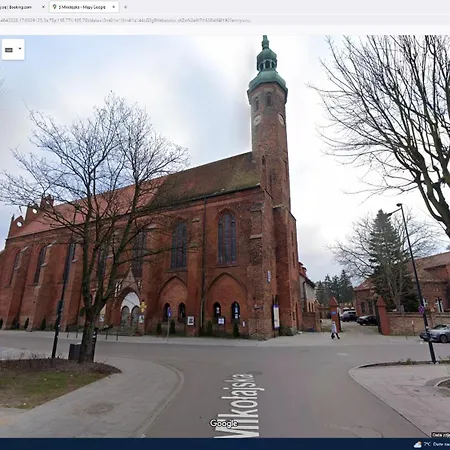The height and width of the screenshot is (450, 450).
Task: Switch to the Booking.com browser tab
Action: click(x=22, y=7)
